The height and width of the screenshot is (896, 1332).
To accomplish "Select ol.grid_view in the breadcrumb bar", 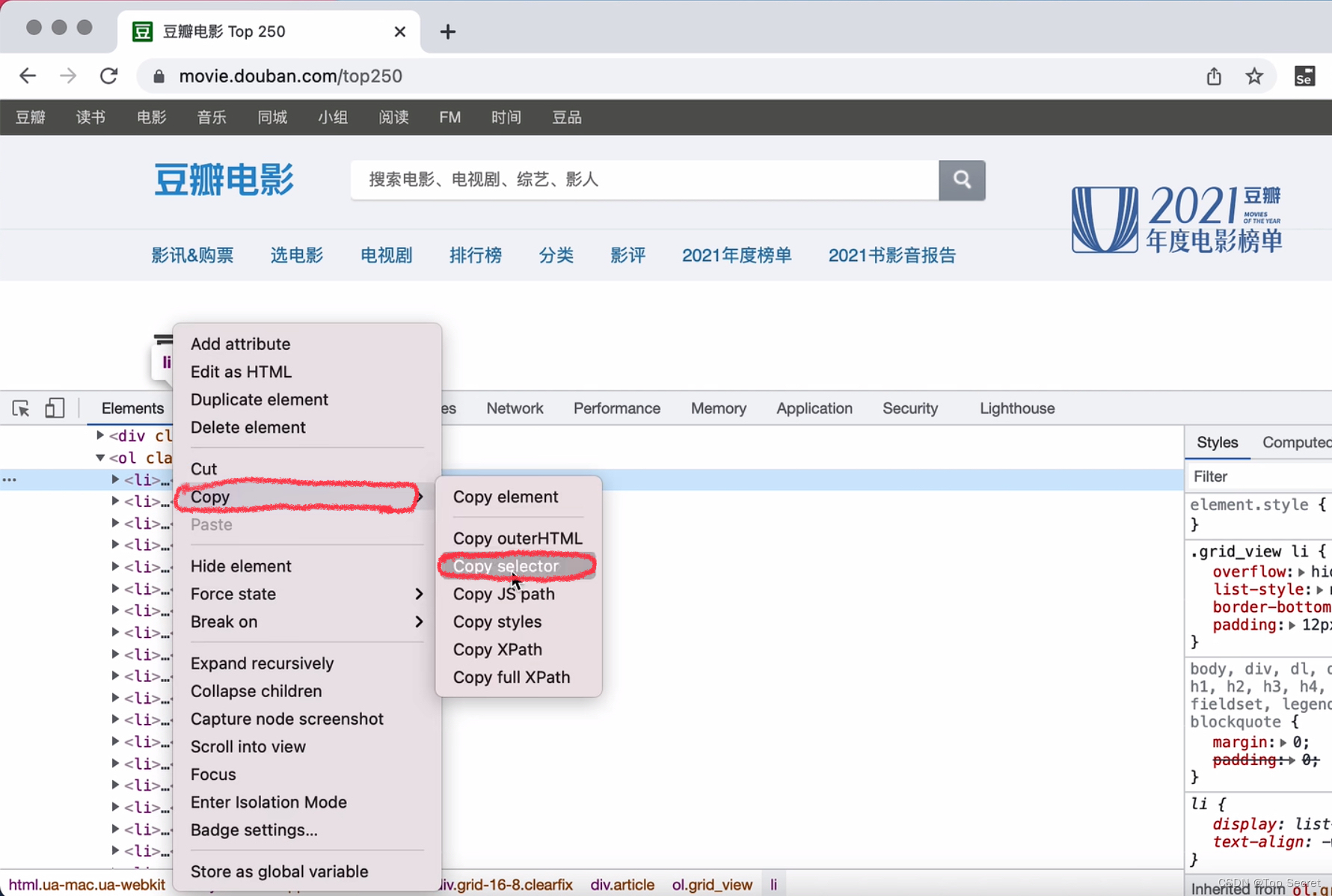I will tap(712, 885).
